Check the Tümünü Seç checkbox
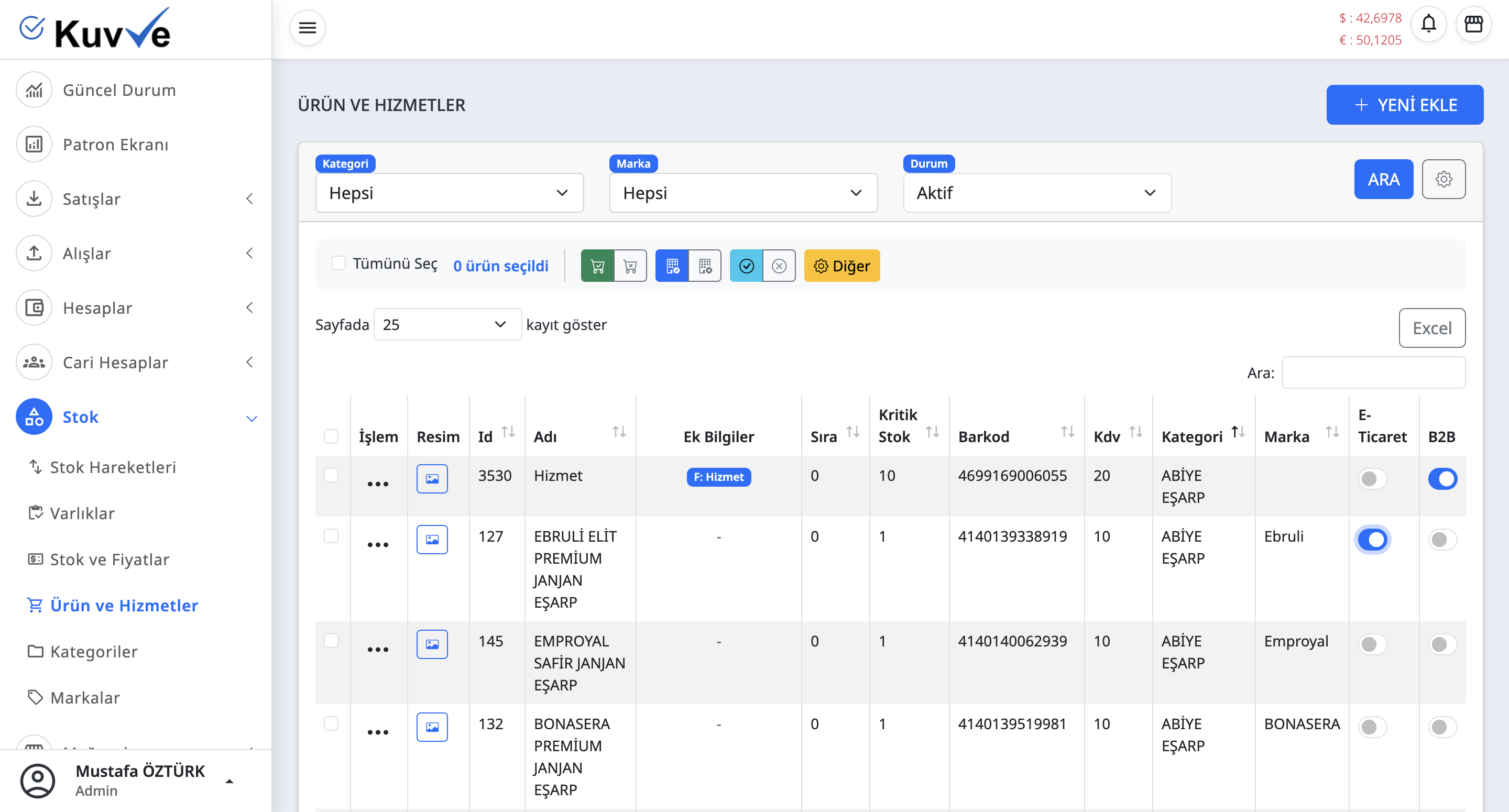The width and height of the screenshot is (1509, 812). (x=338, y=263)
